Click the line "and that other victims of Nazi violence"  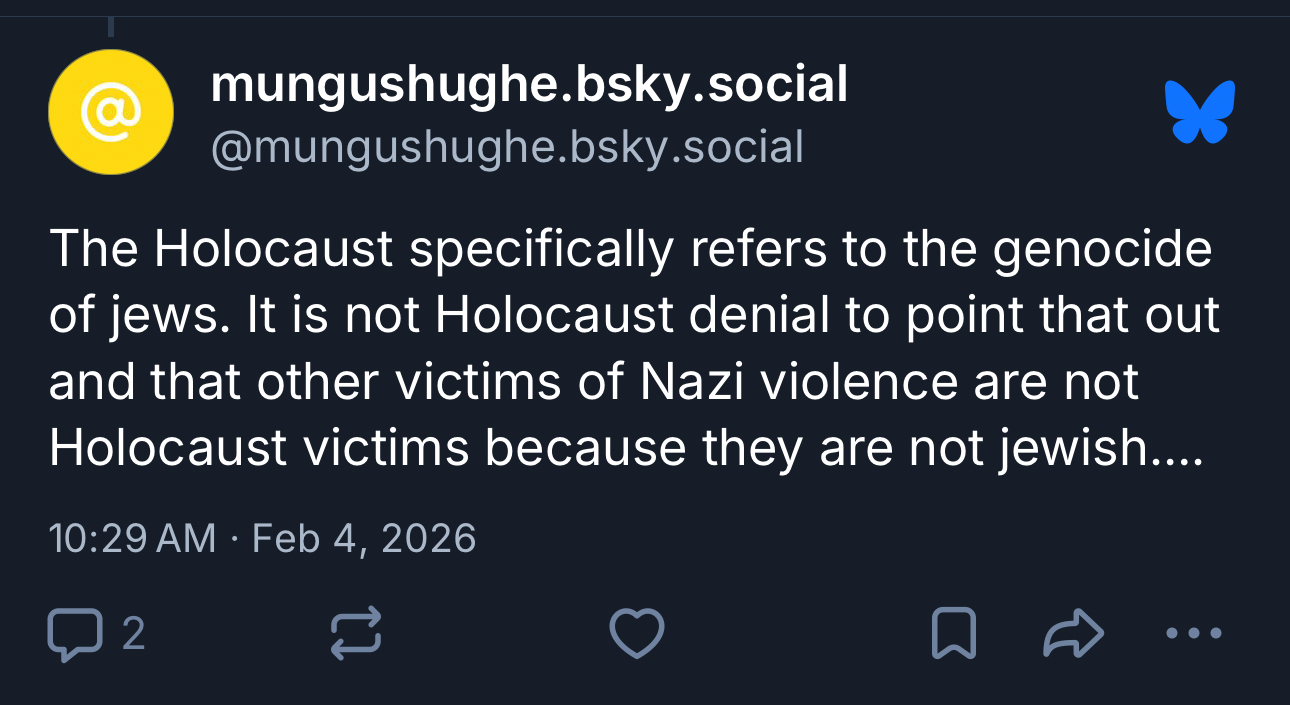click(x=593, y=382)
